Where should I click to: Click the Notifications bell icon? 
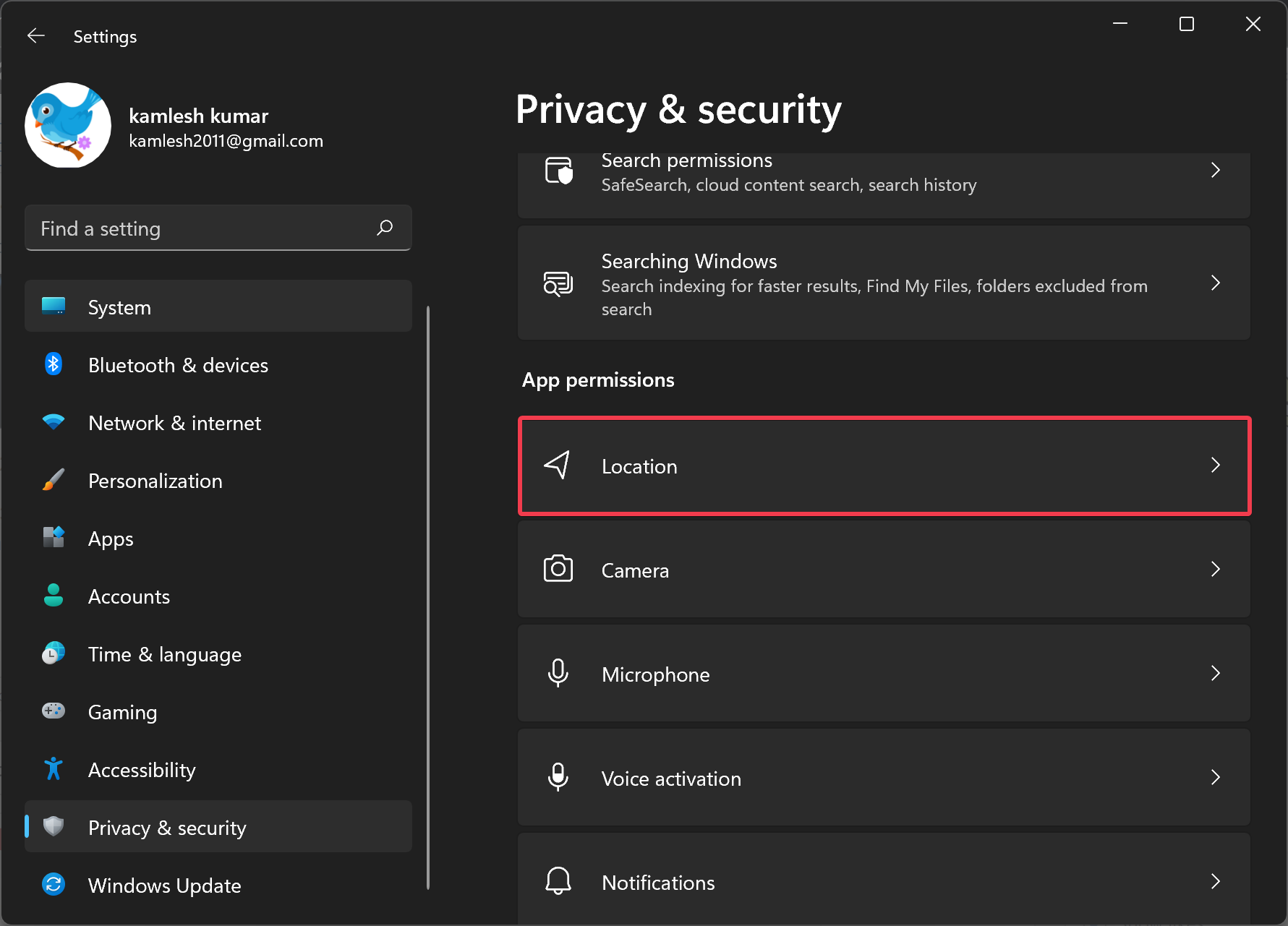(x=558, y=880)
